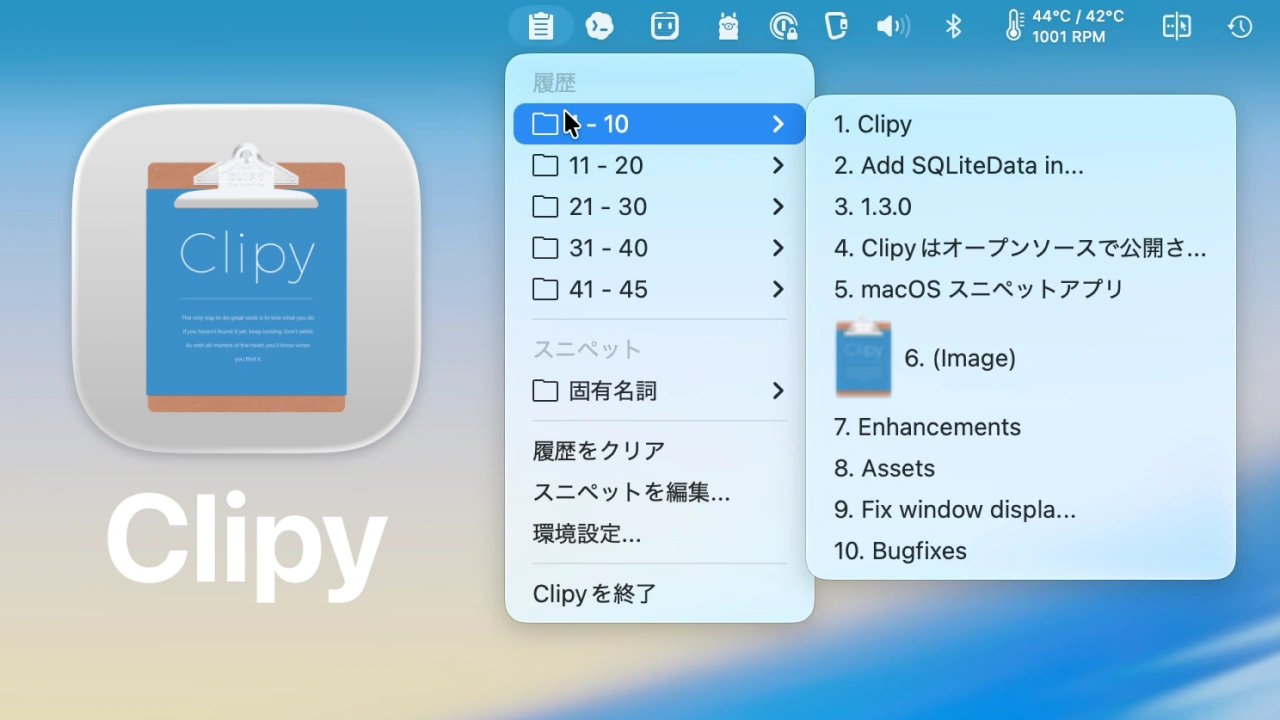1280x720 pixels.
Task: Expand the 41 - 45 submenu chevron
Action: [778, 289]
